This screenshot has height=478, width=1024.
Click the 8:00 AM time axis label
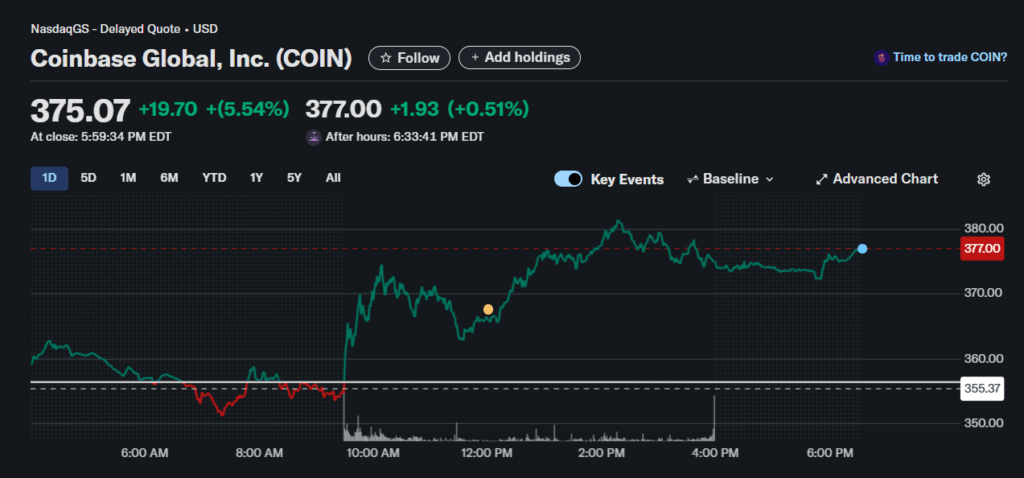point(259,453)
